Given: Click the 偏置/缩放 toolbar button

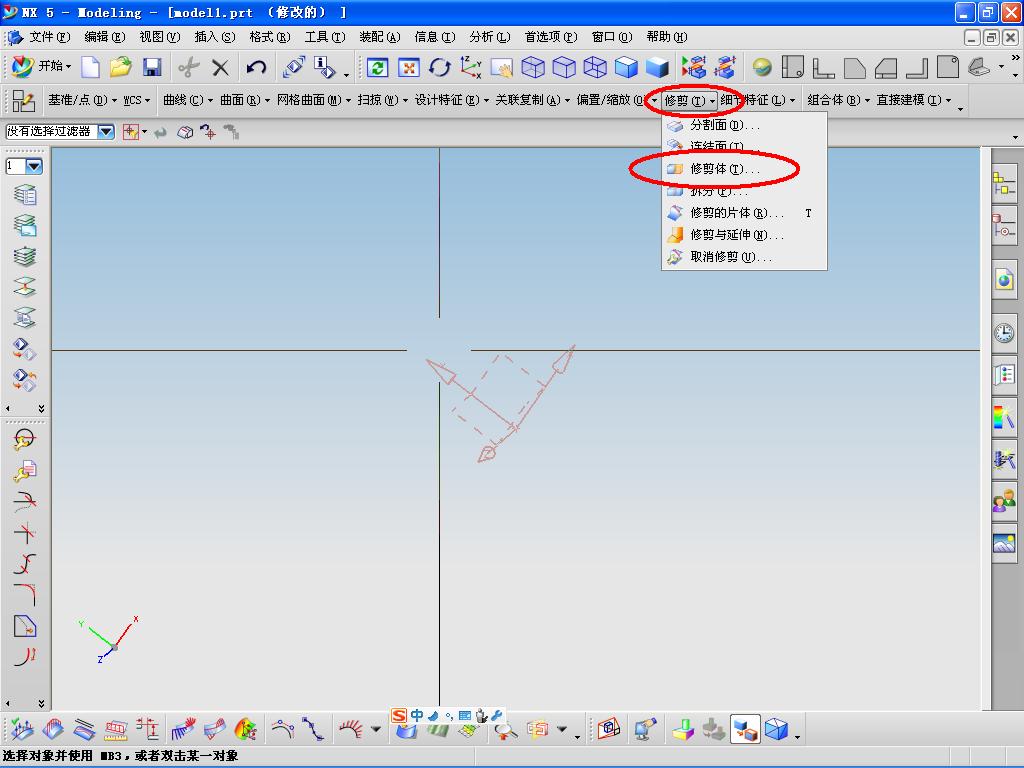Looking at the screenshot, I should pyautogui.click(x=616, y=100).
